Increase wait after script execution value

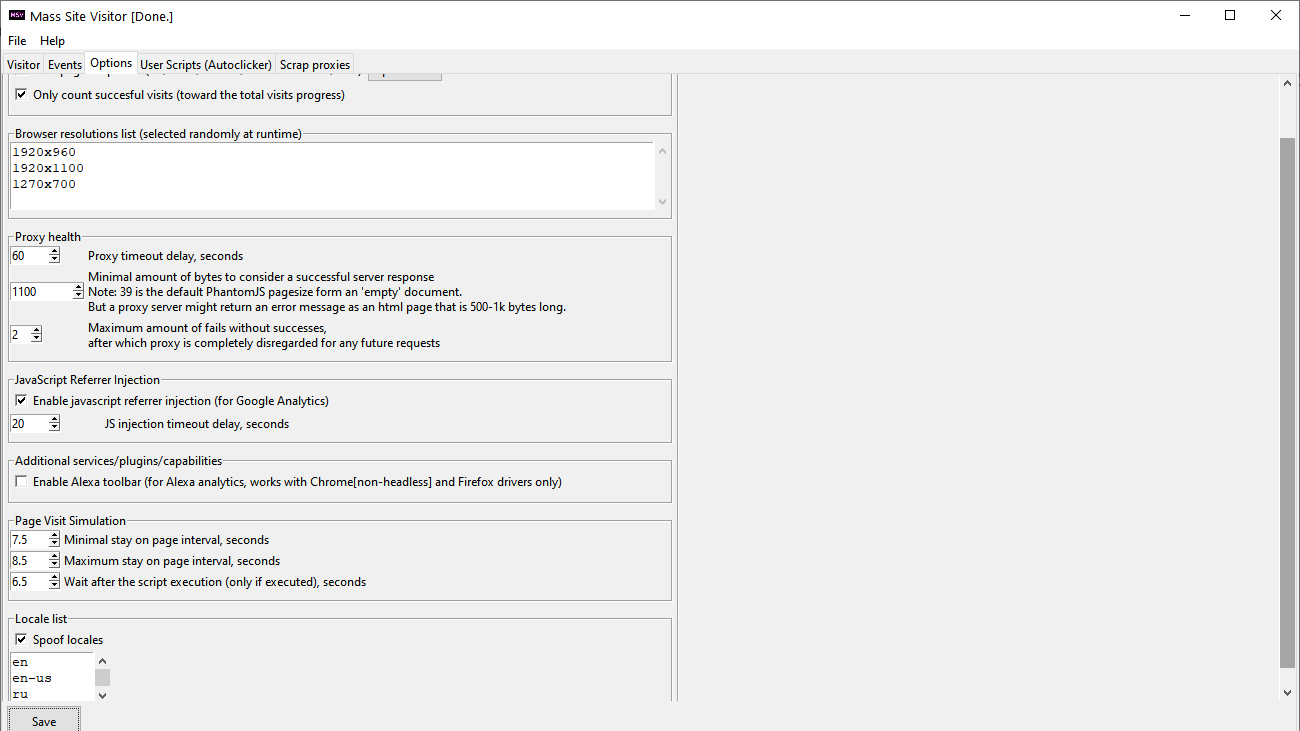point(54,578)
